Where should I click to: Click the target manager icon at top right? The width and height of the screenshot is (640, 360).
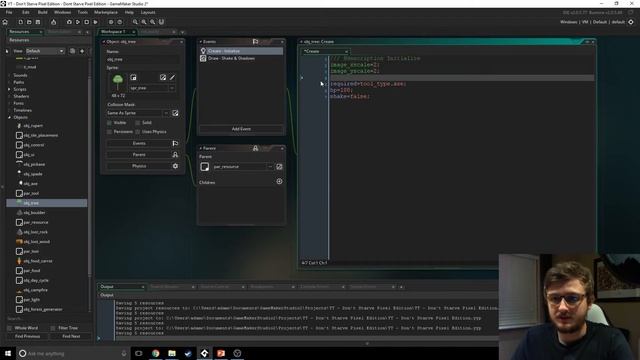(631, 22)
